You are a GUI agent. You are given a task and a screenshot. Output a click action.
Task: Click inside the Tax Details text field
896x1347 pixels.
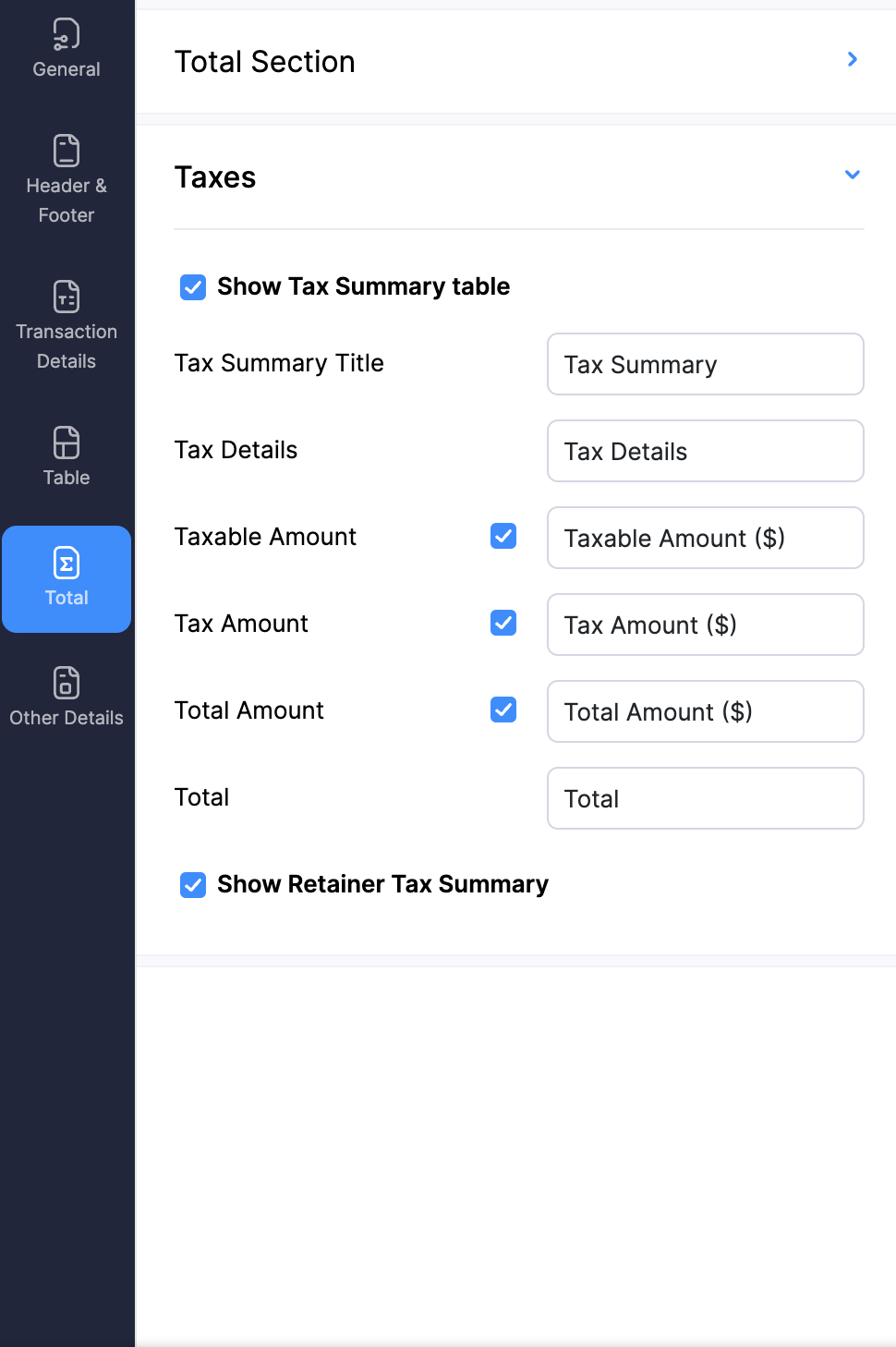click(x=705, y=451)
